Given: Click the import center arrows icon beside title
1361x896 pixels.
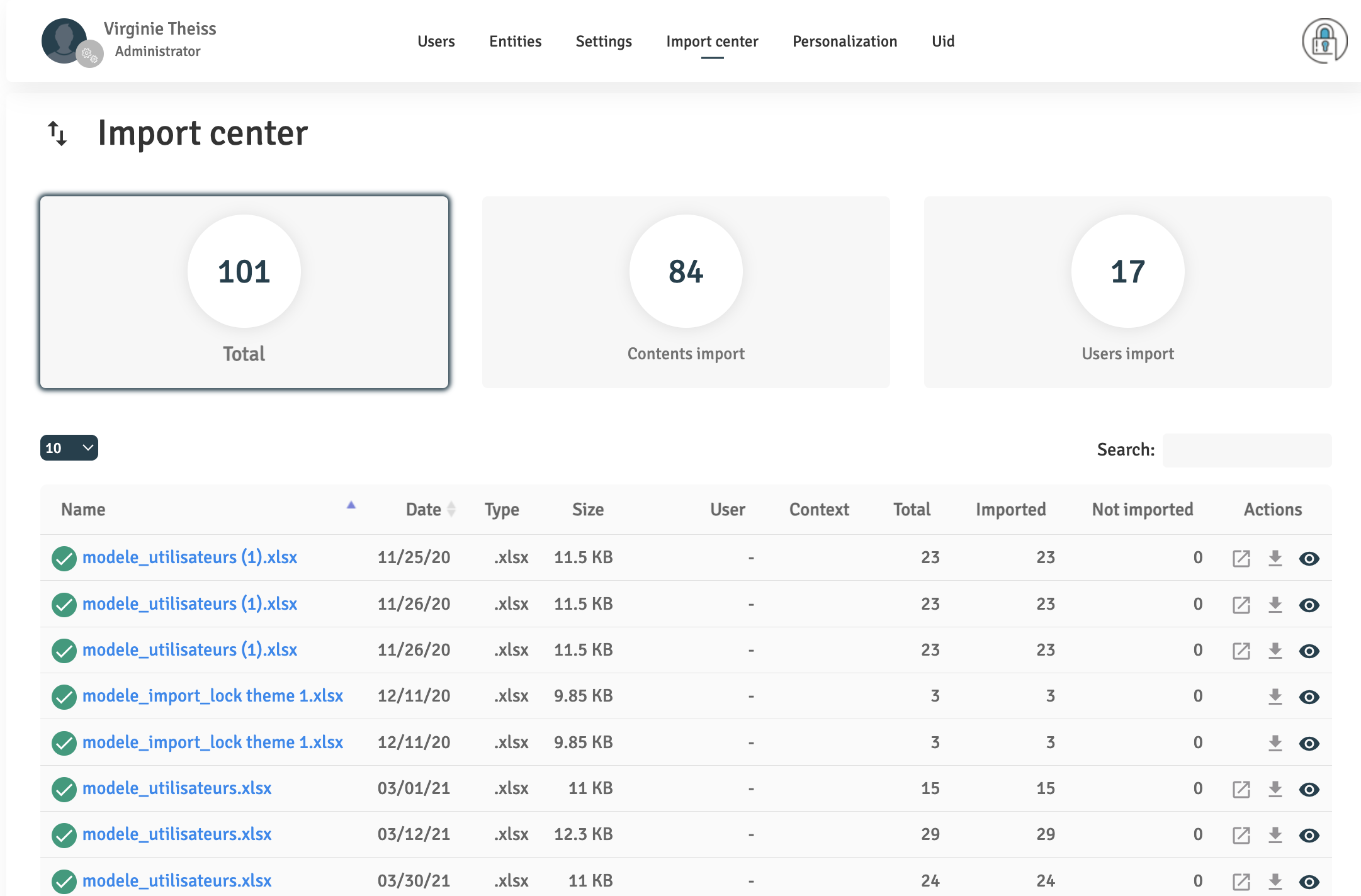Looking at the screenshot, I should point(57,133).
